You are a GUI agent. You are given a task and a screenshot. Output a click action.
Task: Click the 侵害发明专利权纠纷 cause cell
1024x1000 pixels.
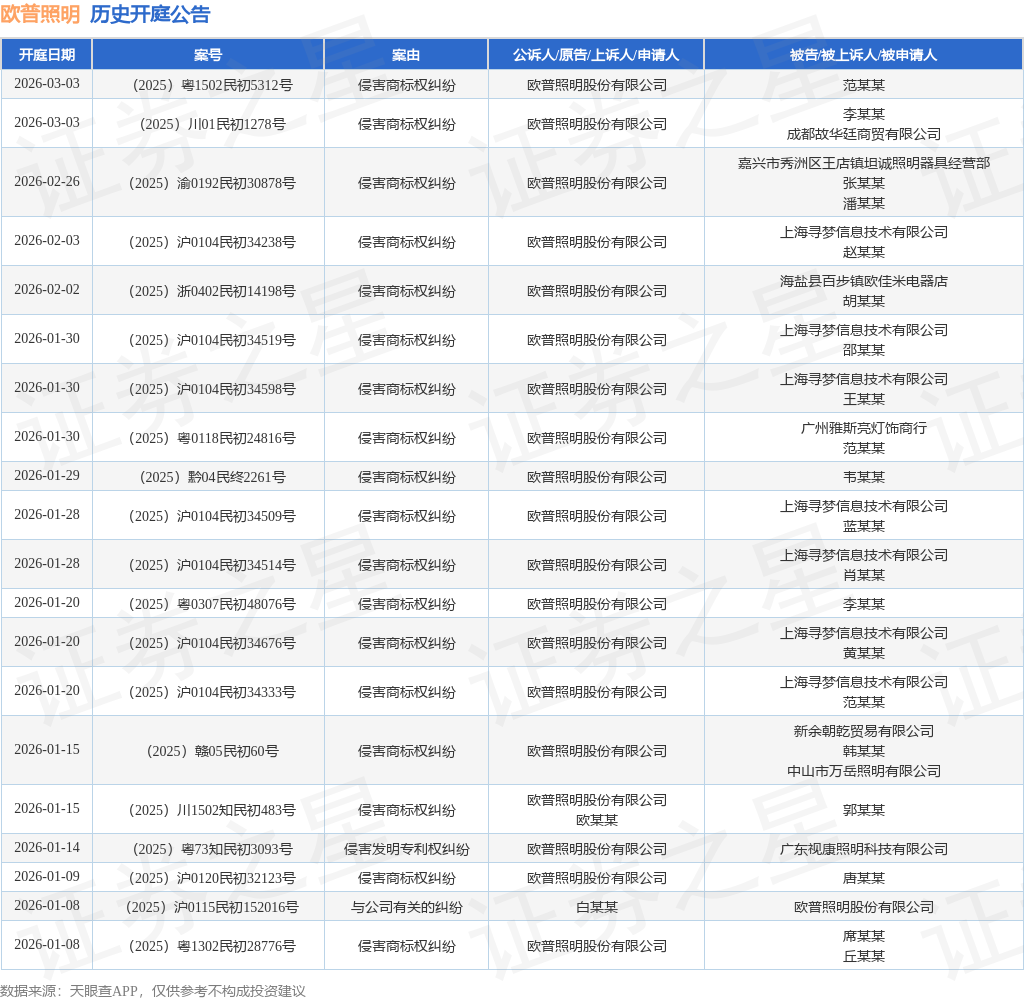point(406,848)
